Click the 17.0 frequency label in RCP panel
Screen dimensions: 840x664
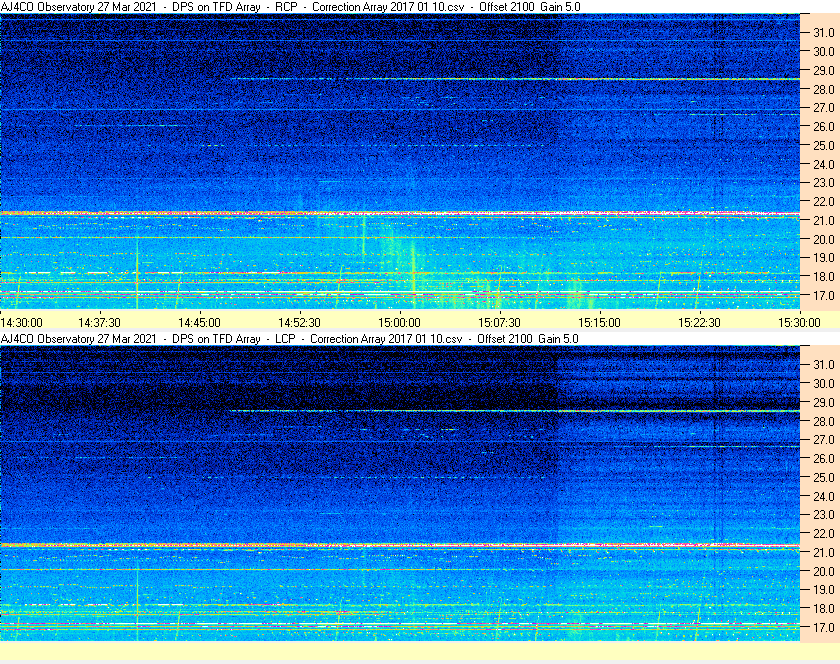(824, 295)
